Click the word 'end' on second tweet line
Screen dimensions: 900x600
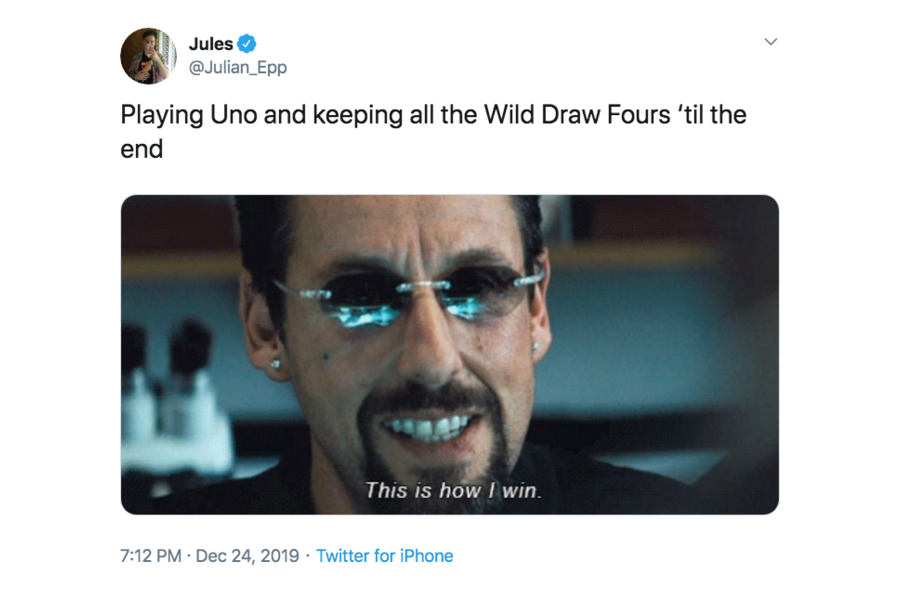(142, 149)
